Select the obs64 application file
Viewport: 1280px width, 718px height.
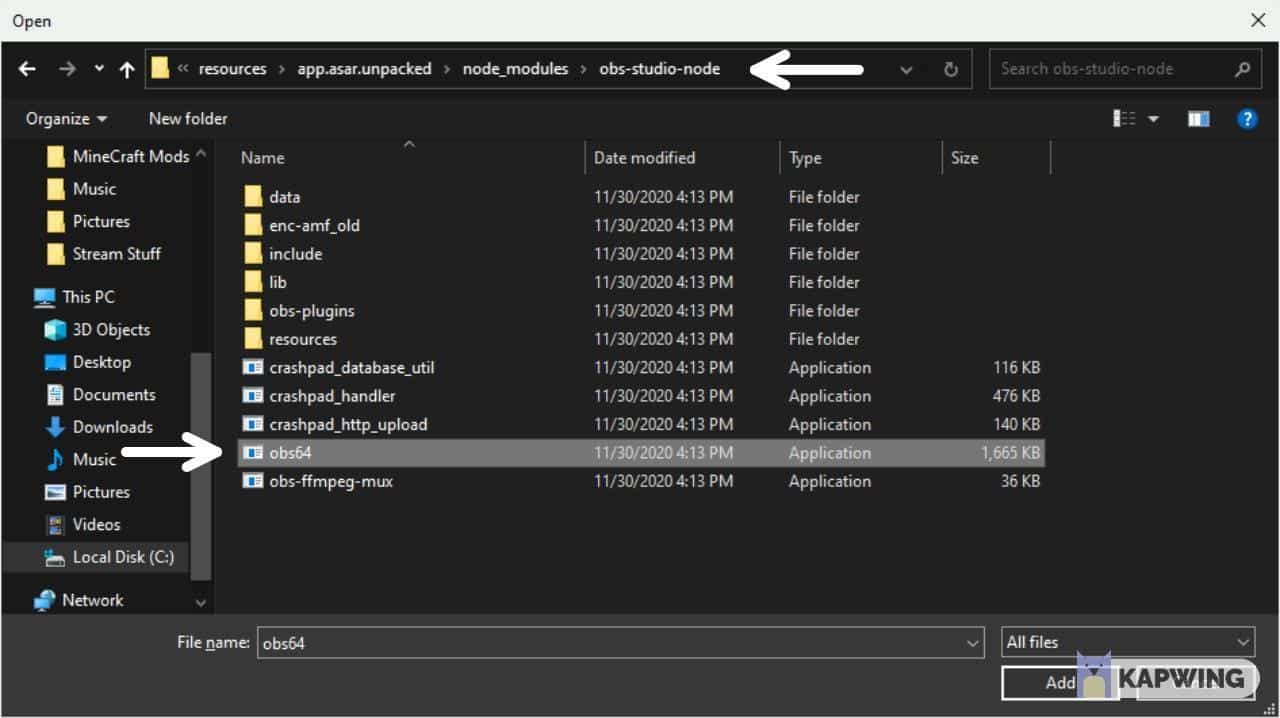tap(642, 453)
